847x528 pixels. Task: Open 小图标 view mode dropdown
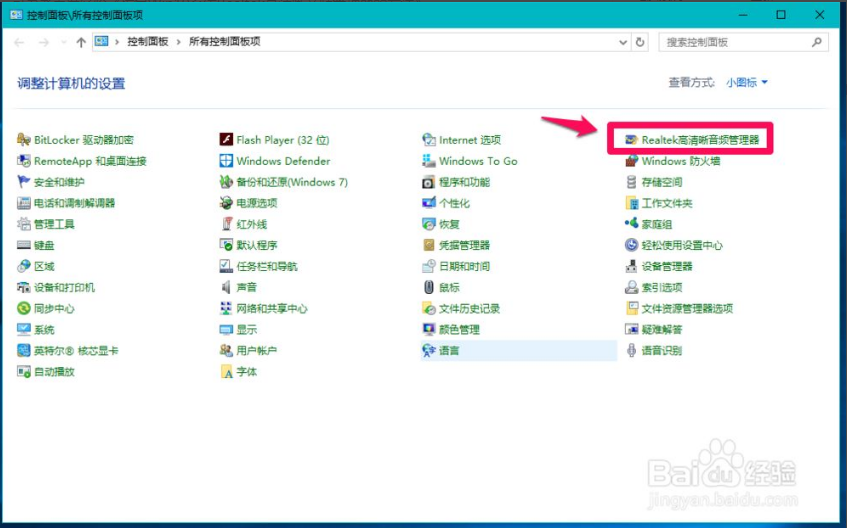click(x=747, y=83)
